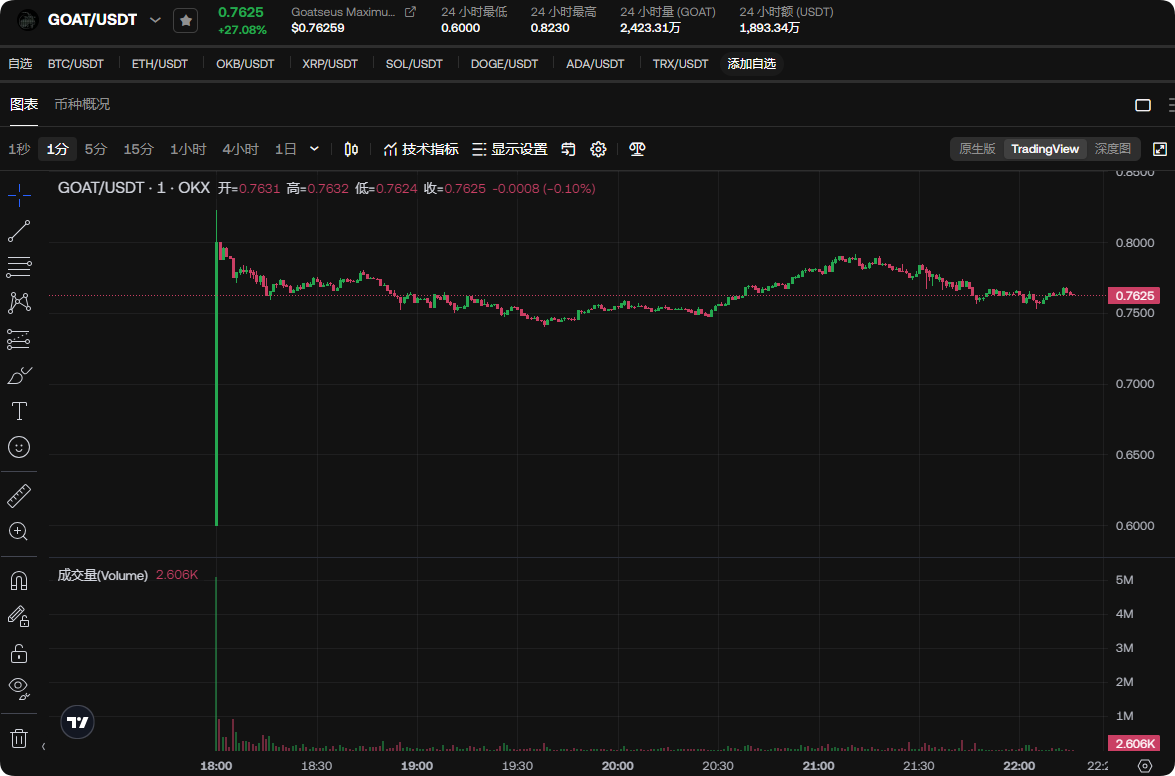1175x776 pixels.
Task: Switch to the 币种概况 tab
Action: point(82,104)
